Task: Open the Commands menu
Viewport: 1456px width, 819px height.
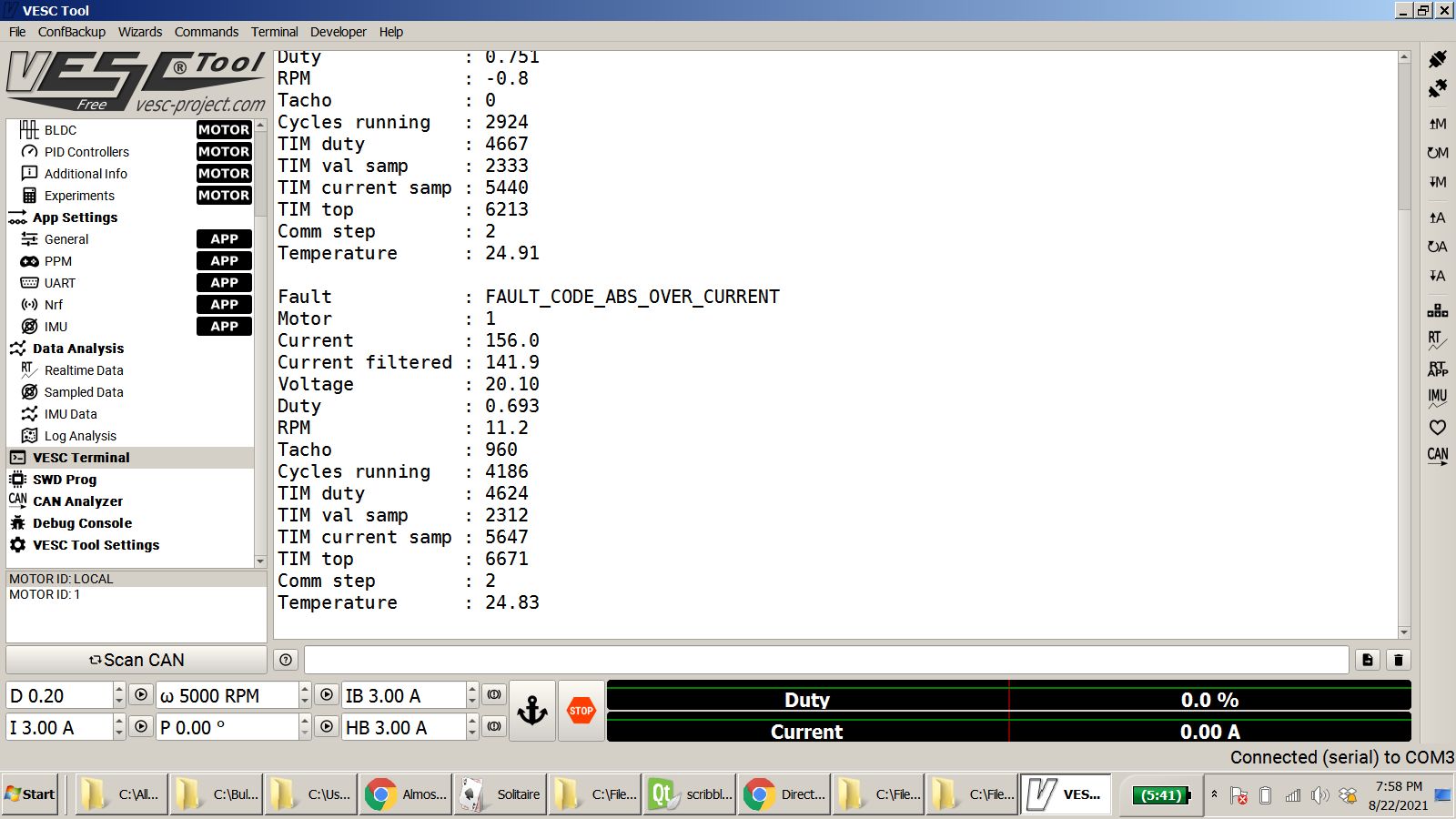Action: [207, 32]
